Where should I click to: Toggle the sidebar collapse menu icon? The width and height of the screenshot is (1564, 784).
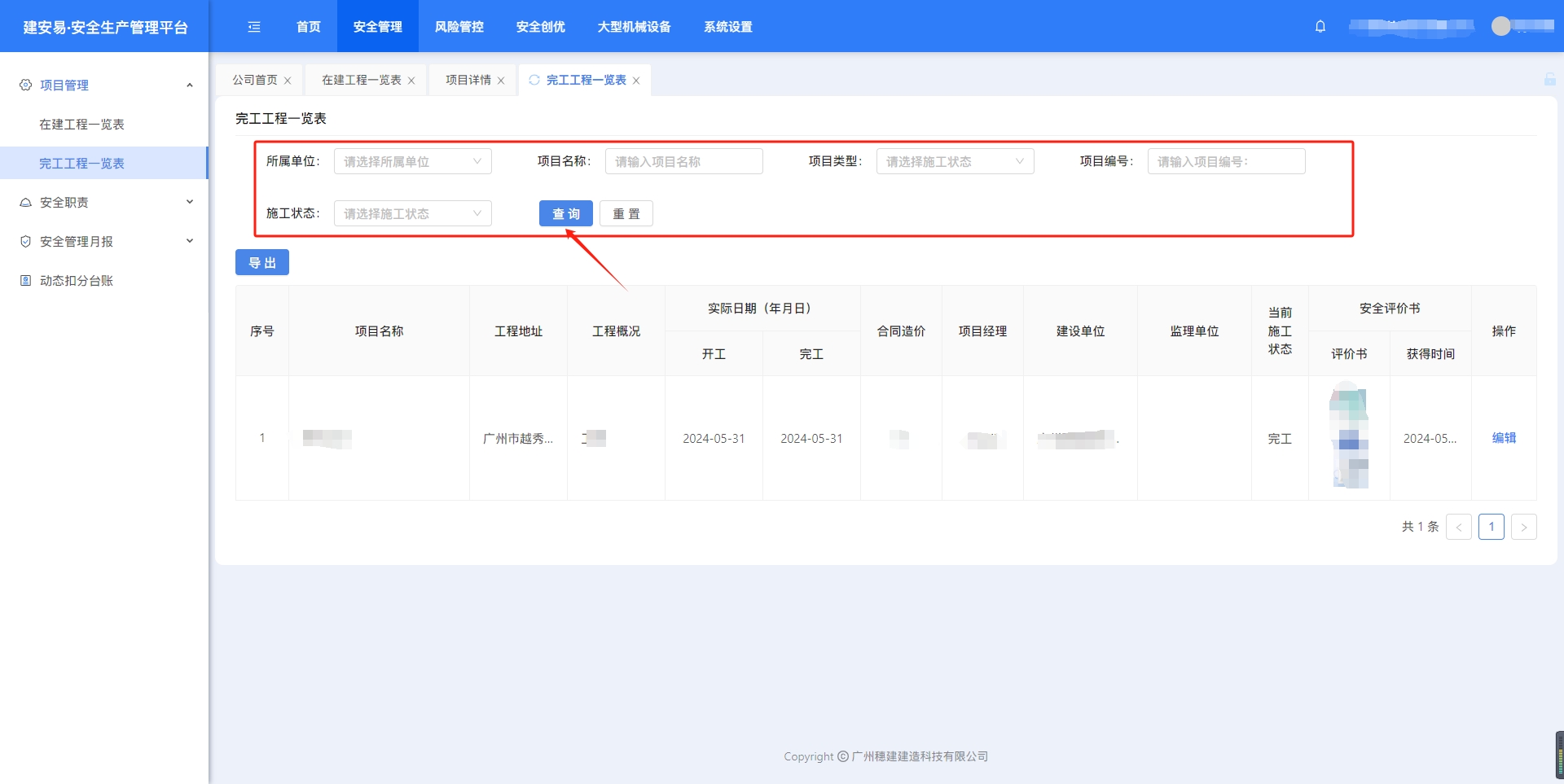254,27
